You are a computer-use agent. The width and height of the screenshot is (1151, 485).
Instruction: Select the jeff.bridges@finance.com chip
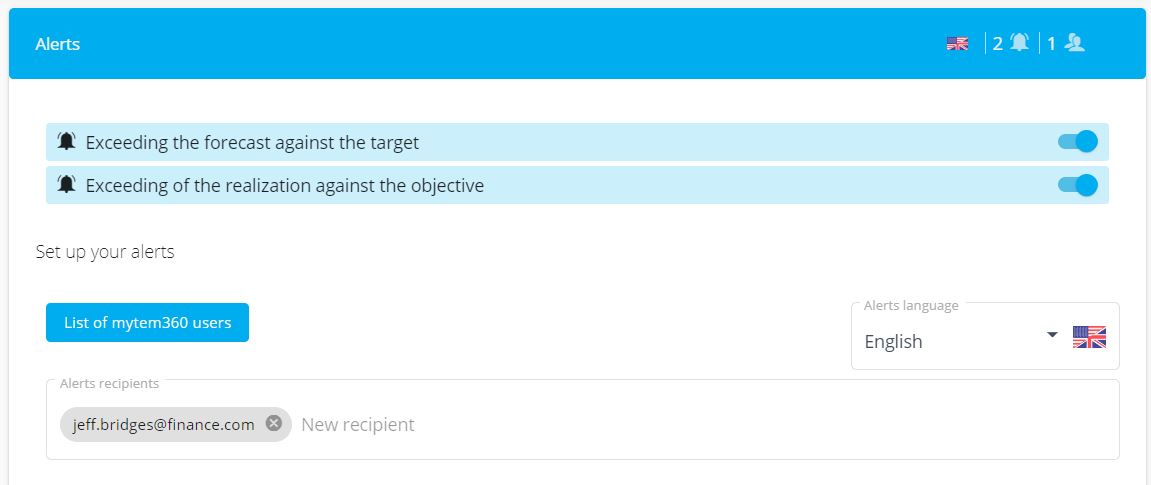click(164, 424)
